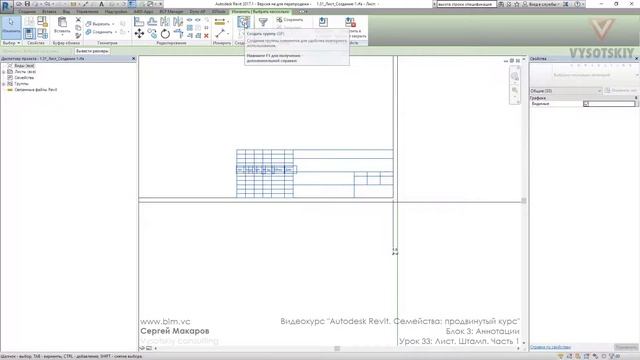Expand the Группы tree node

4,84
